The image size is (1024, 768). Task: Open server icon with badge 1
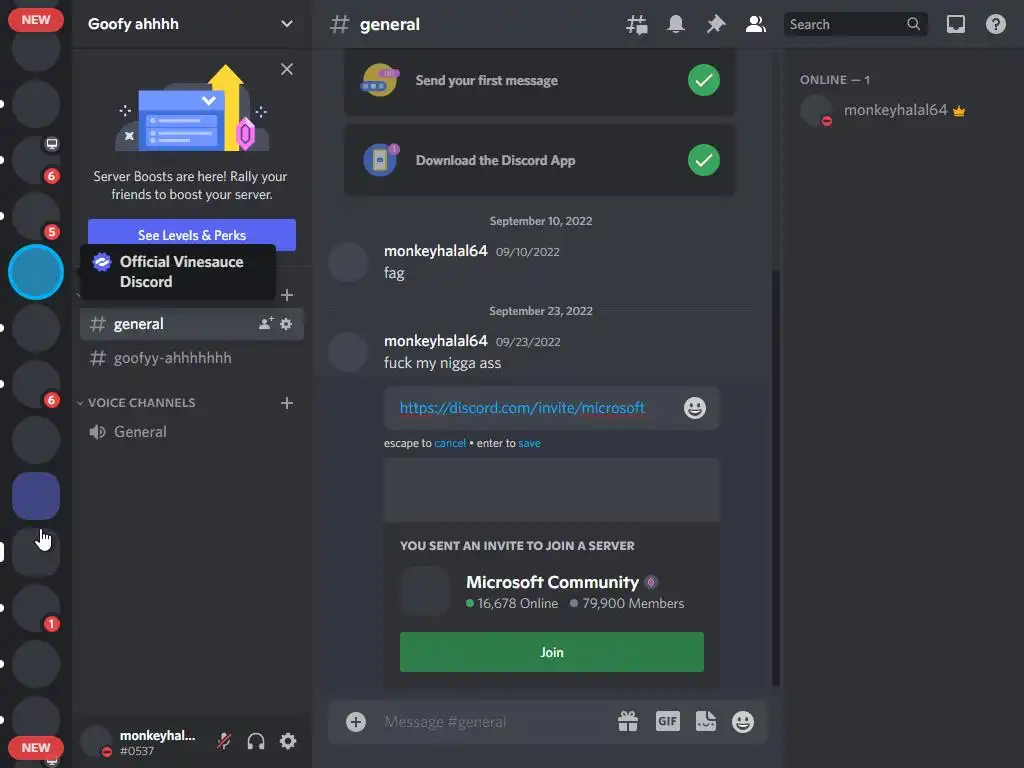pos(36,608)
